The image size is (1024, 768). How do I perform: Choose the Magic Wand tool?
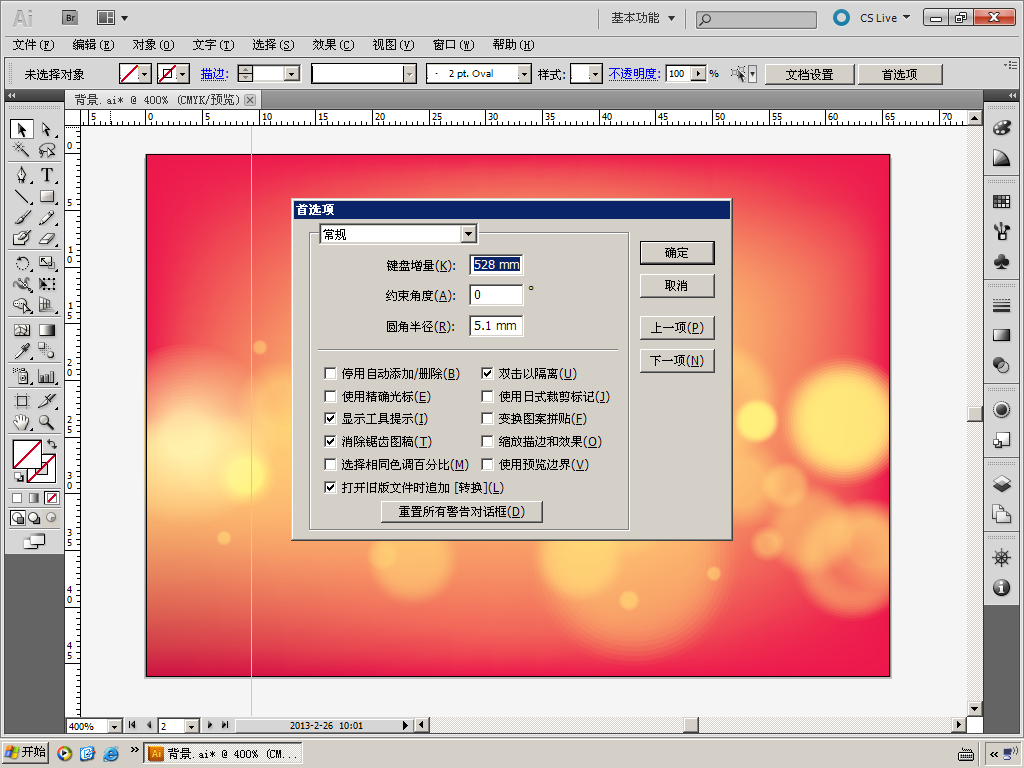click(x=22, y=150)
